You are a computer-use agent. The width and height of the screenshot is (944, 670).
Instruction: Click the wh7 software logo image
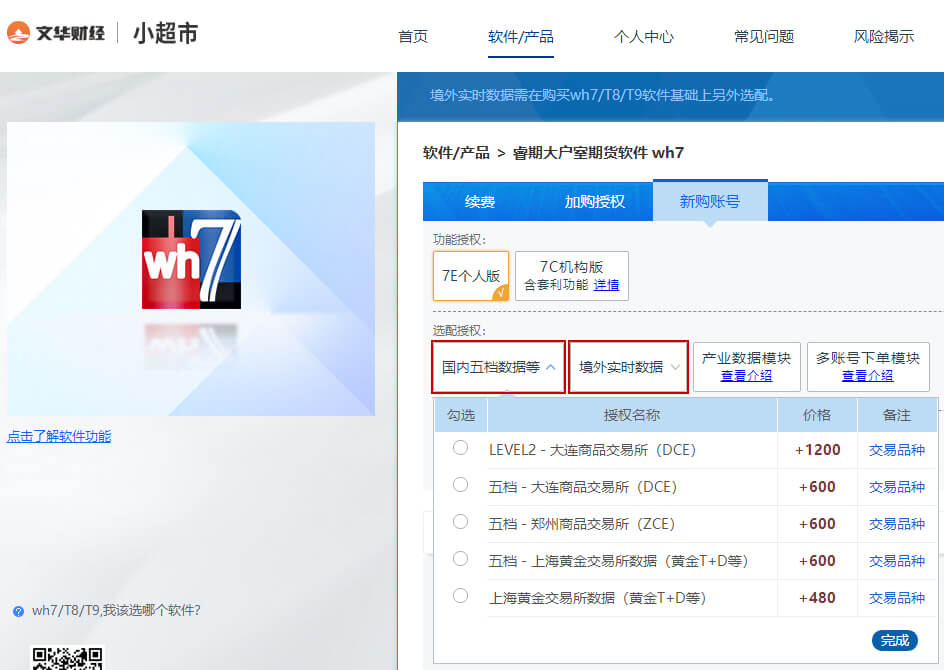191,259
